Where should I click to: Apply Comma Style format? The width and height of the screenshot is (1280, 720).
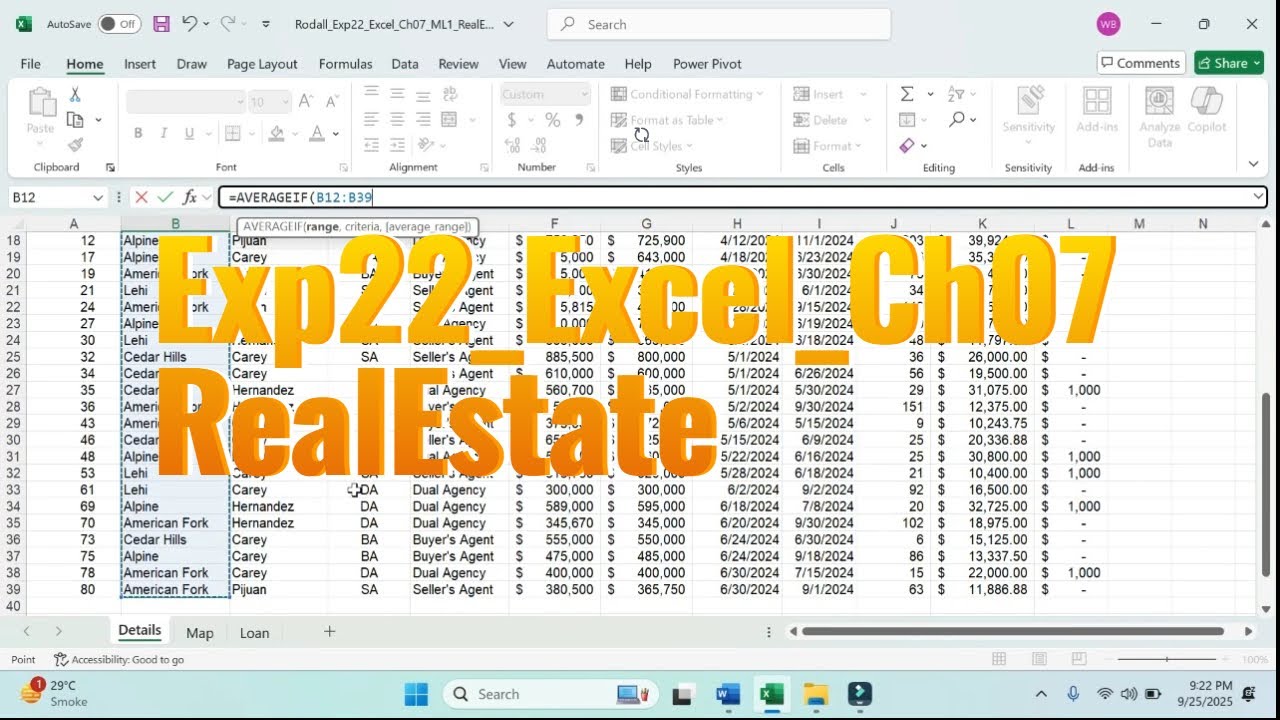pyautogui.click(x=578, y=120)
